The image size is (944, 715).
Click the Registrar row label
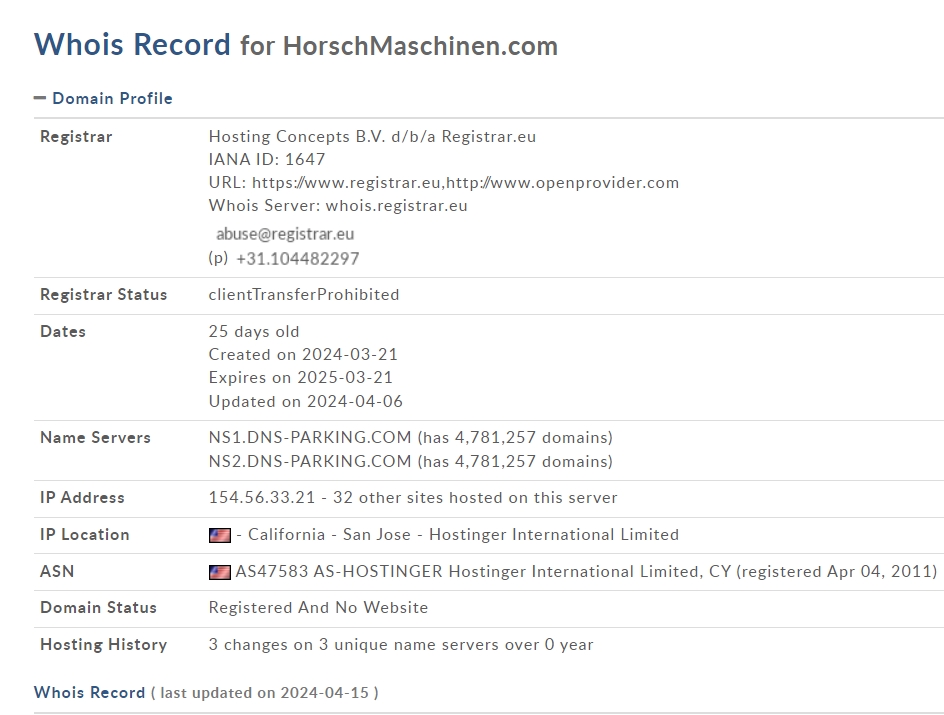(76, 137)
